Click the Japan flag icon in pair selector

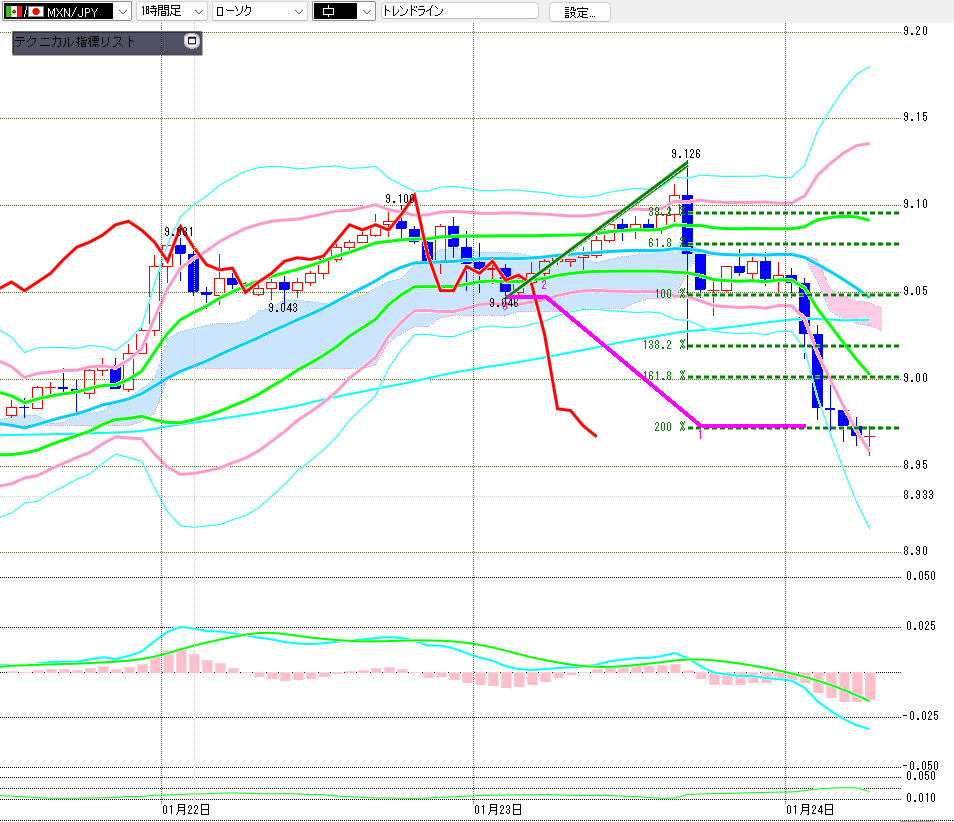click(x=36, y=12)
